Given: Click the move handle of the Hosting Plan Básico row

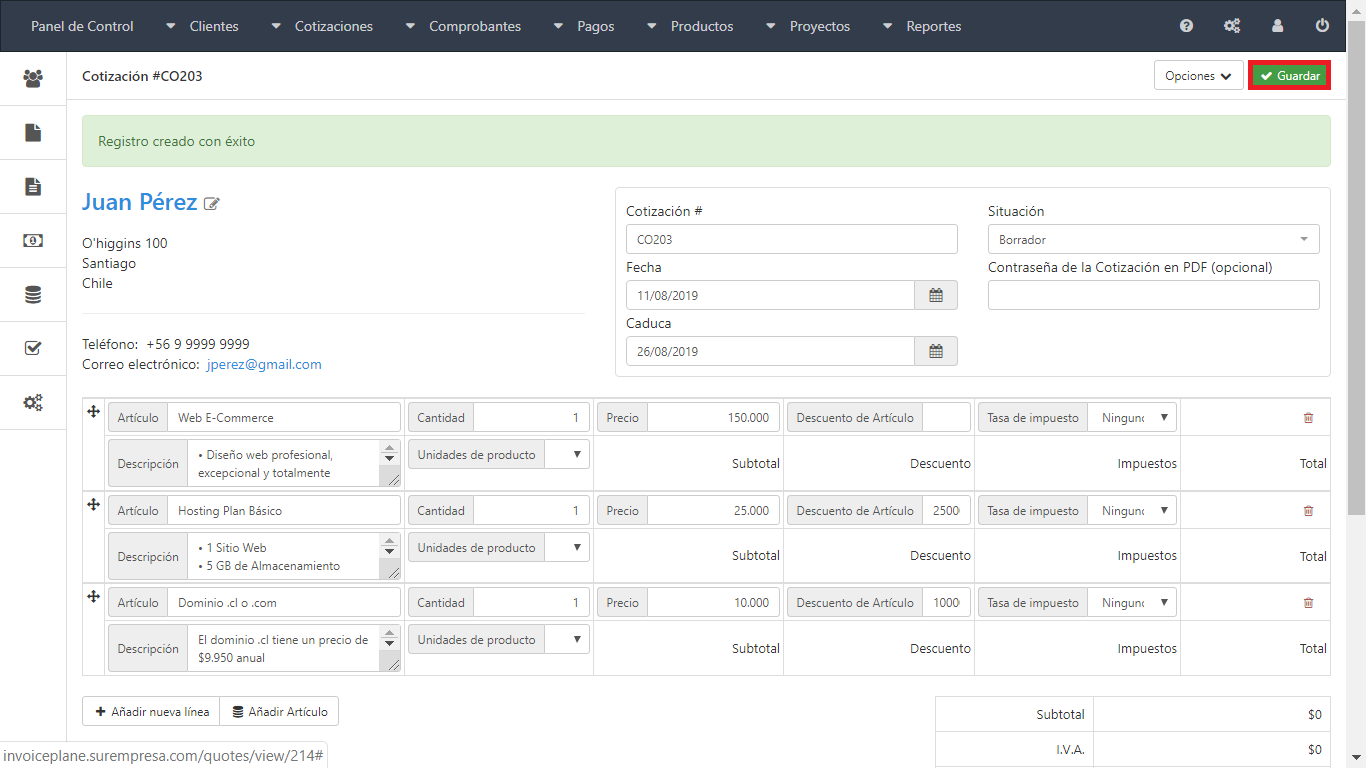Looking at the screenshot, I should tap(93, 504).
